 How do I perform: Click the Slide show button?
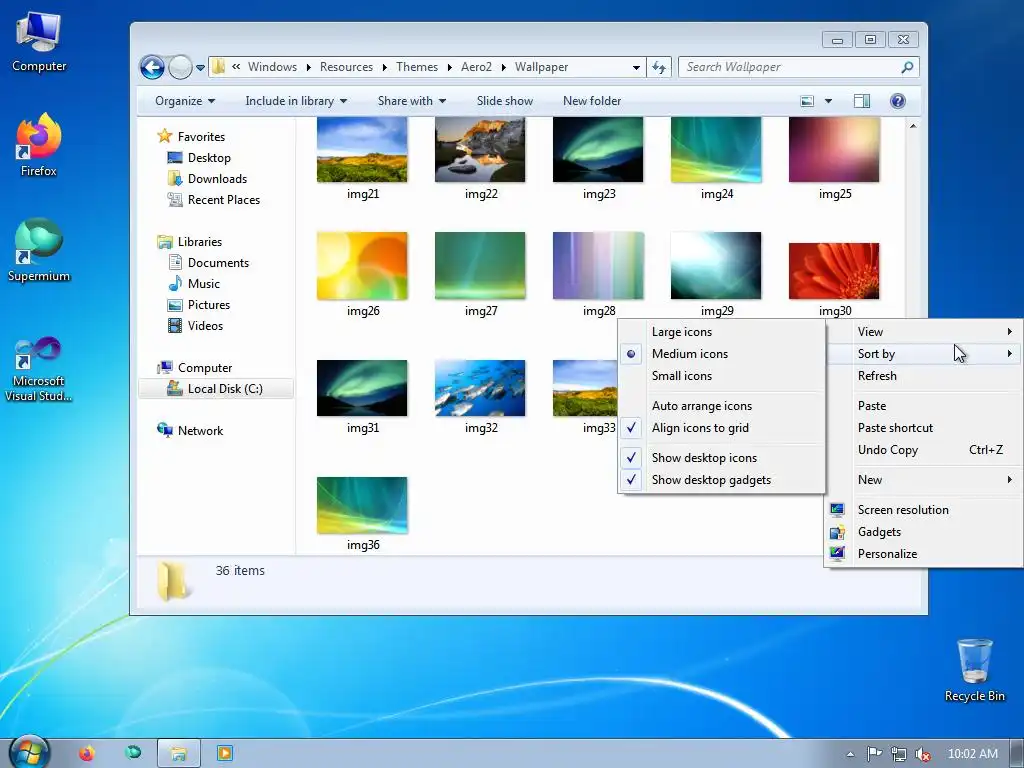pyautogui.click(x=505, y=101)
